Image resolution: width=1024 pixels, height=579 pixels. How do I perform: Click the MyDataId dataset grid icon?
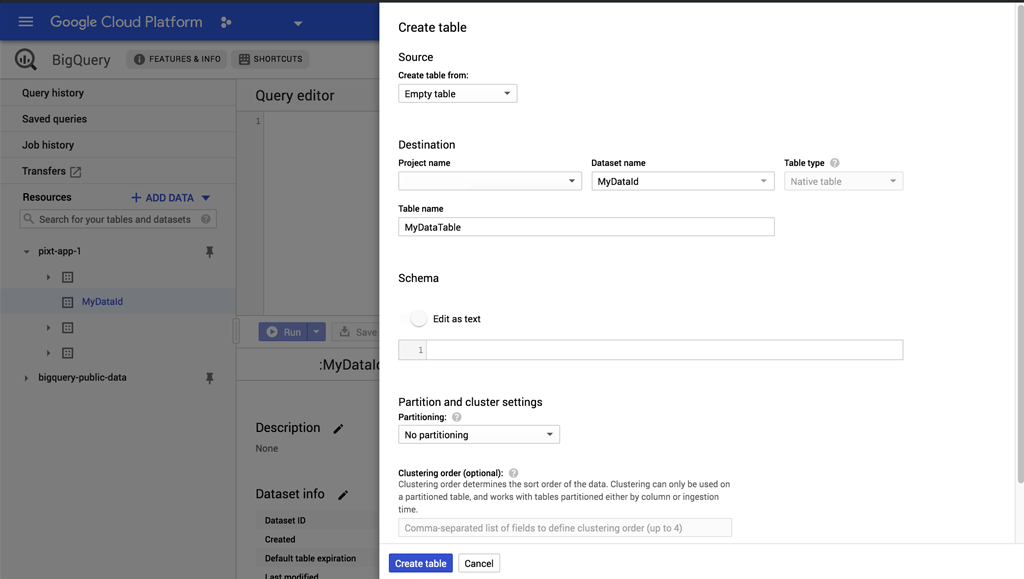67,302
